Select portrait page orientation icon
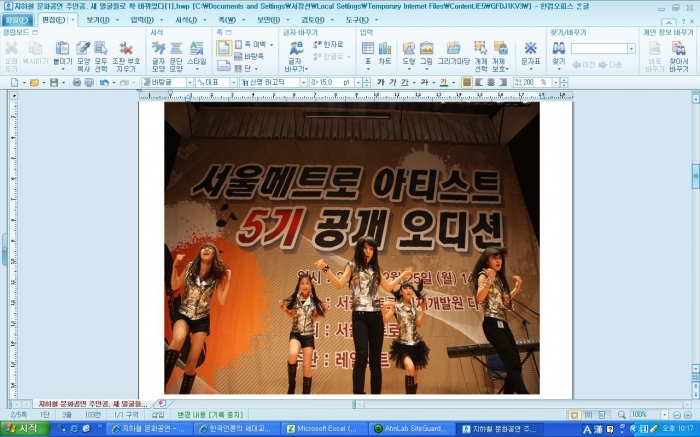This screenshot has width=700, height=437. [224, 48]
